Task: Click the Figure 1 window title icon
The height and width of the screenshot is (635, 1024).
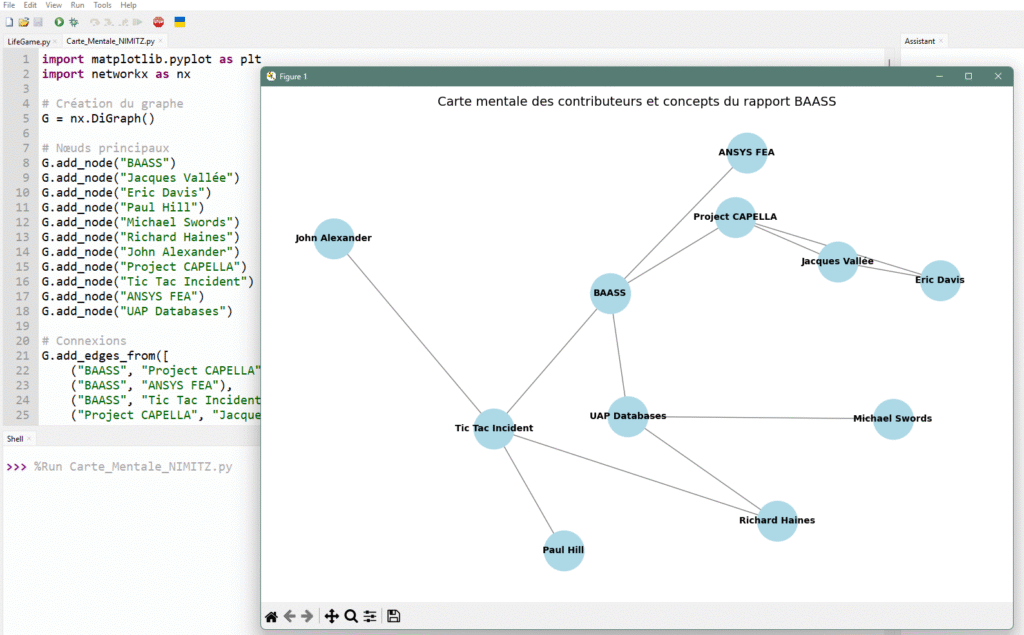Action: coord(271,76)
